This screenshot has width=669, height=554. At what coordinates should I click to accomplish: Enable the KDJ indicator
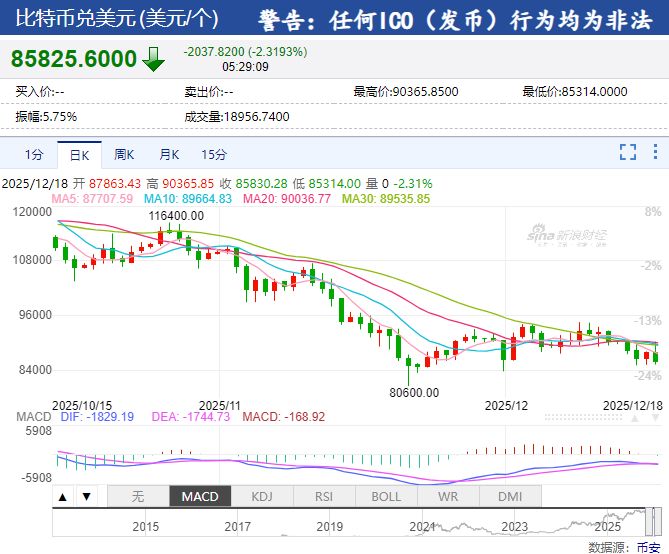pos(262,496)
